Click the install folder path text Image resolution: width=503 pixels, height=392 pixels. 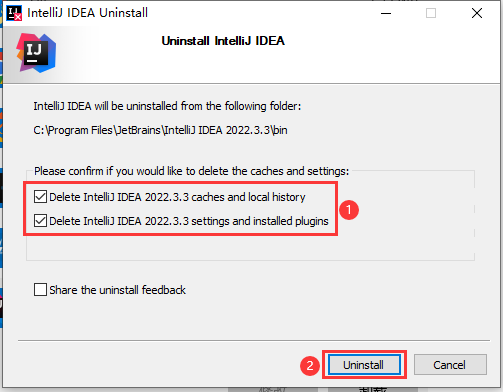click(160, 130)
